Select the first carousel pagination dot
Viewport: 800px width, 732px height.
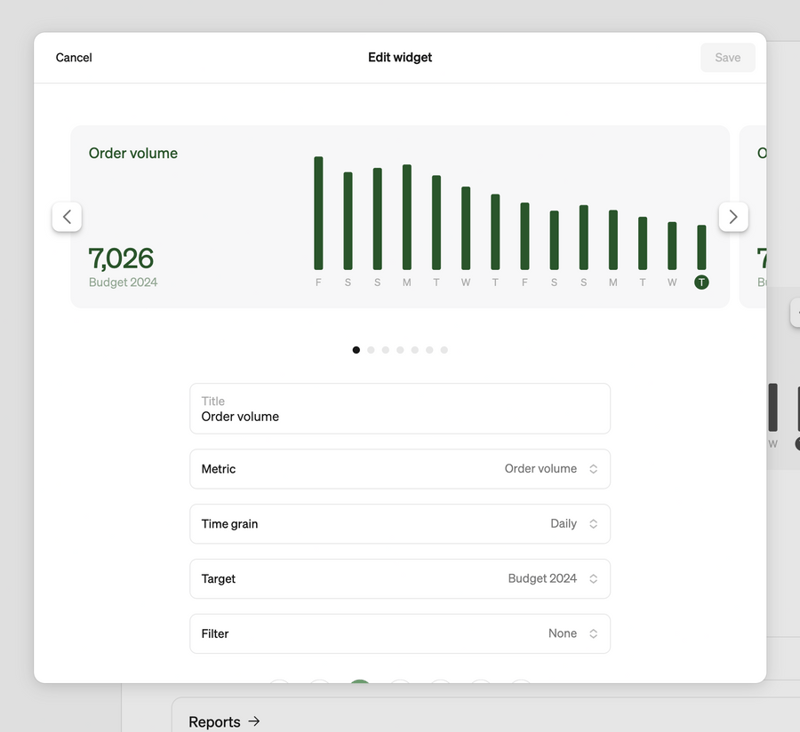point(357,350)
